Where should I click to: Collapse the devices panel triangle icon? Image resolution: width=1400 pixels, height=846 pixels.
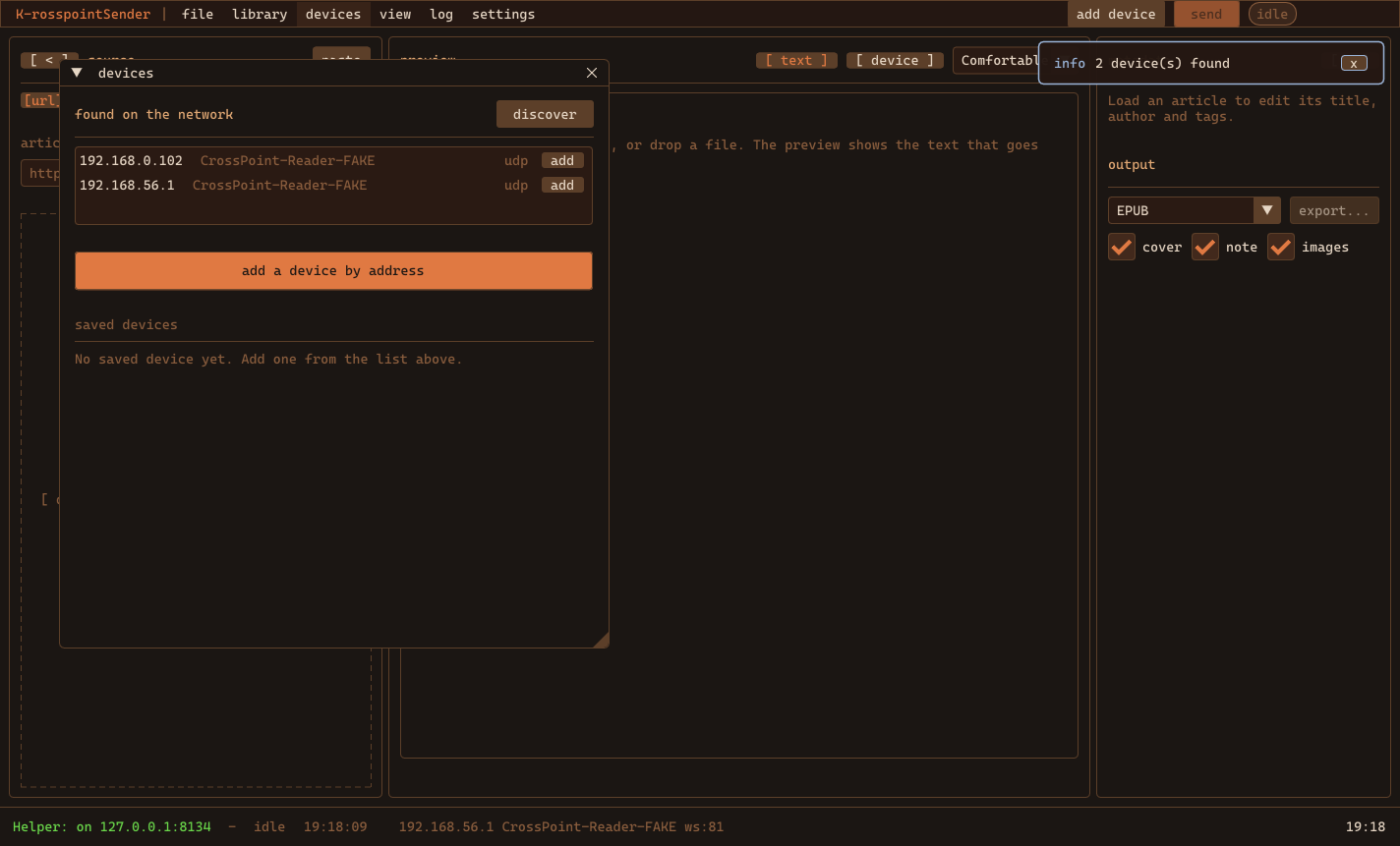coord(77,73)
